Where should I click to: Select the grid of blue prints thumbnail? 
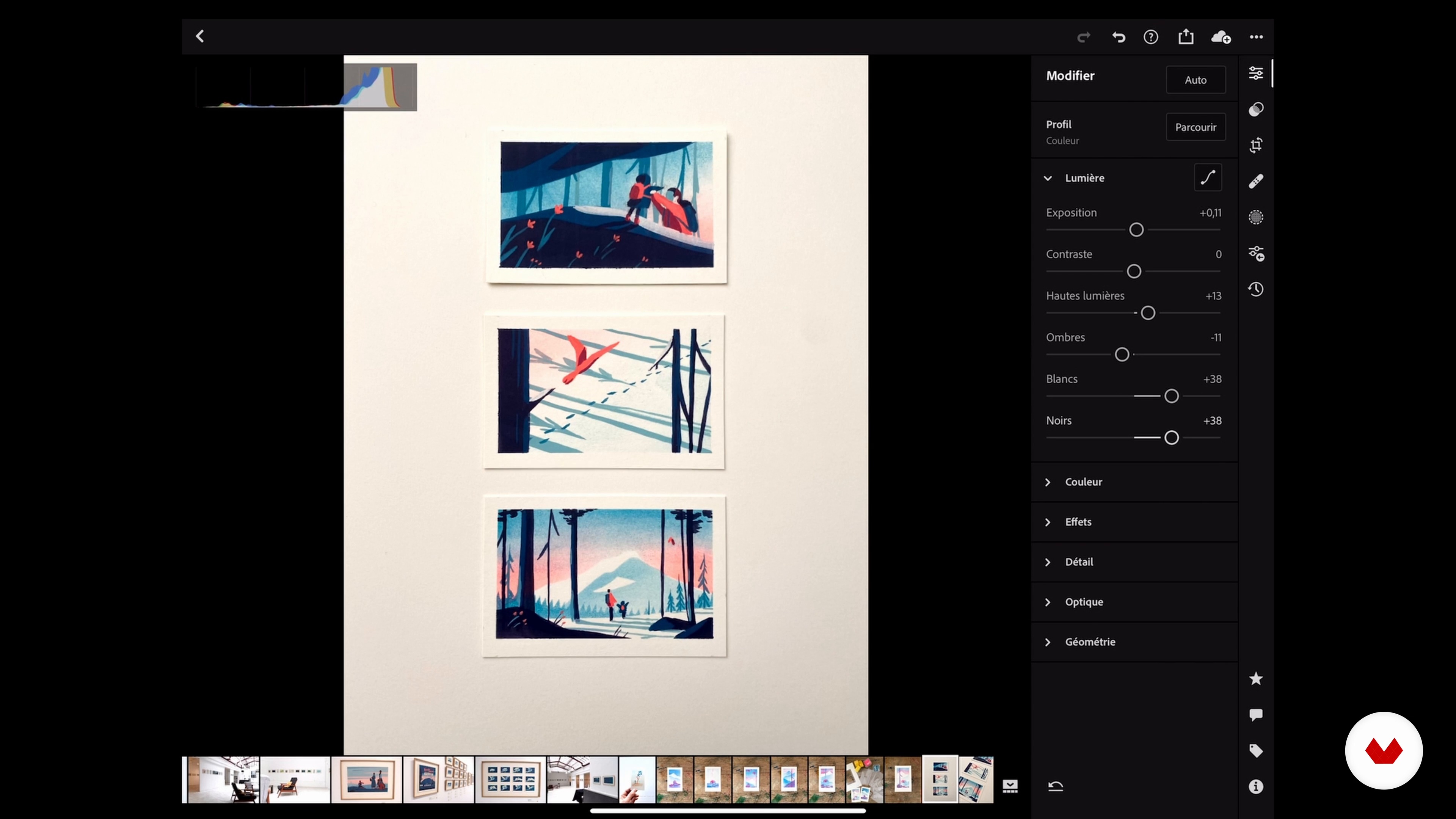point(510,780)
